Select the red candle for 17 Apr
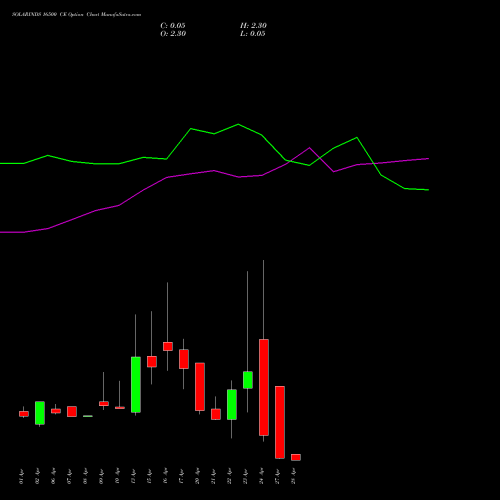The height and width of the screenshot is (500, 500). (x=184, y=359)
